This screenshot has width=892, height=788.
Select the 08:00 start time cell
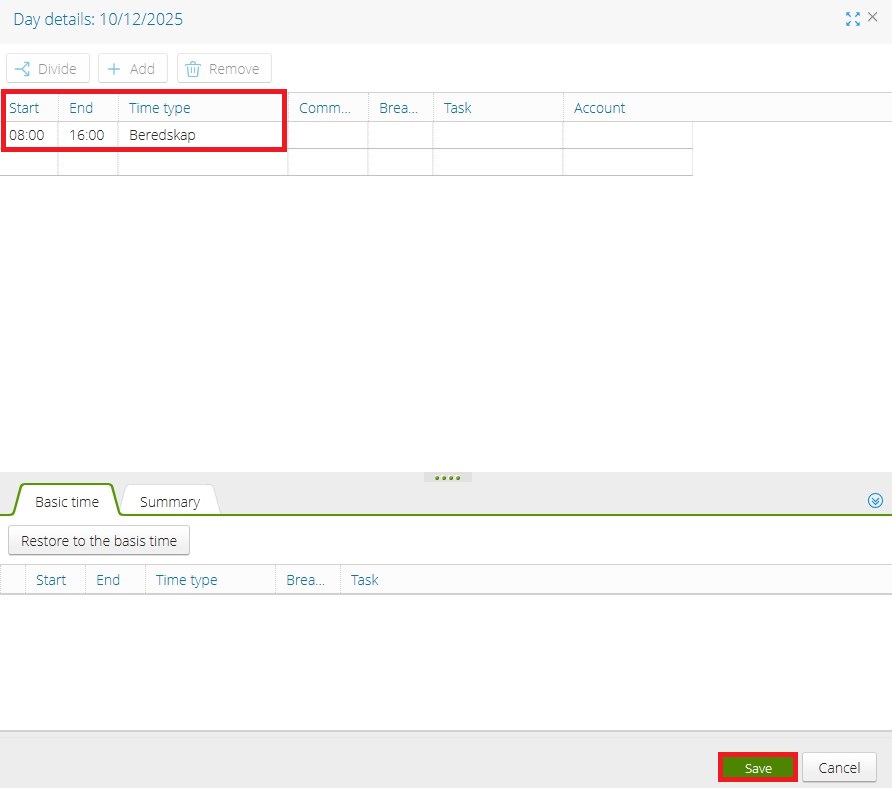click(x=27, y=135)
